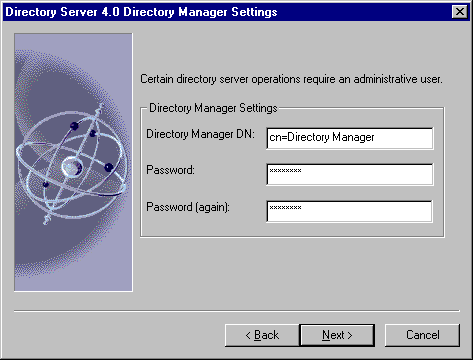The image size is (473, 360).
Task: Click the atom graphic on the sidebar
Action: (x=73, y=162)
